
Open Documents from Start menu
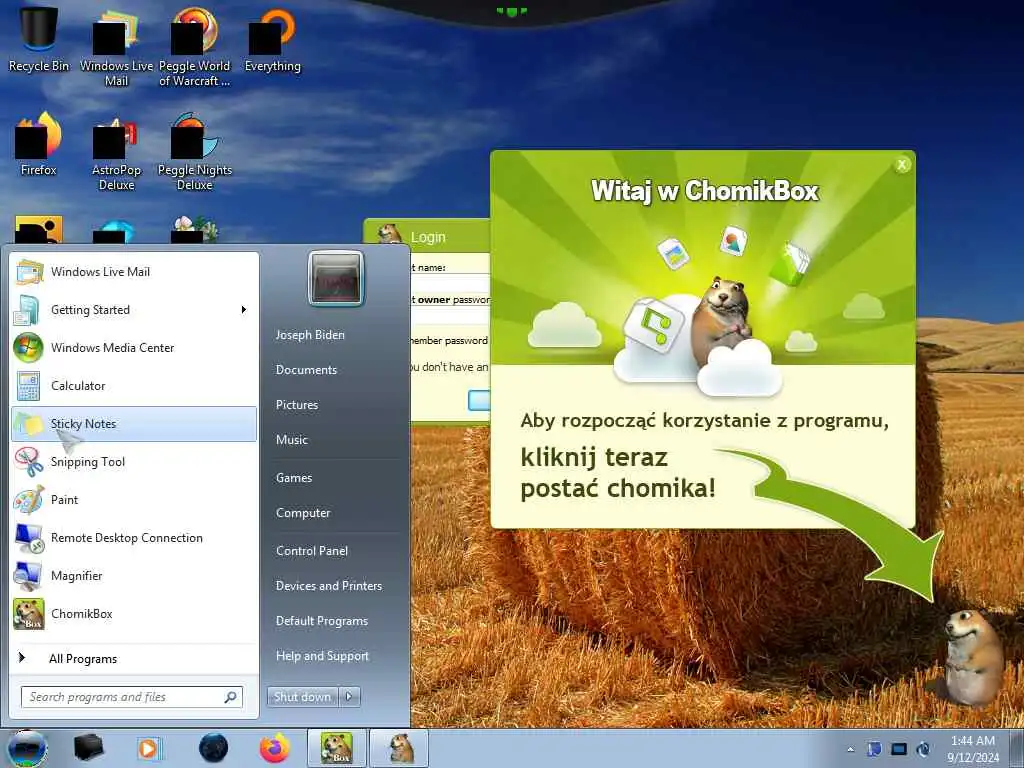[306, 370]
